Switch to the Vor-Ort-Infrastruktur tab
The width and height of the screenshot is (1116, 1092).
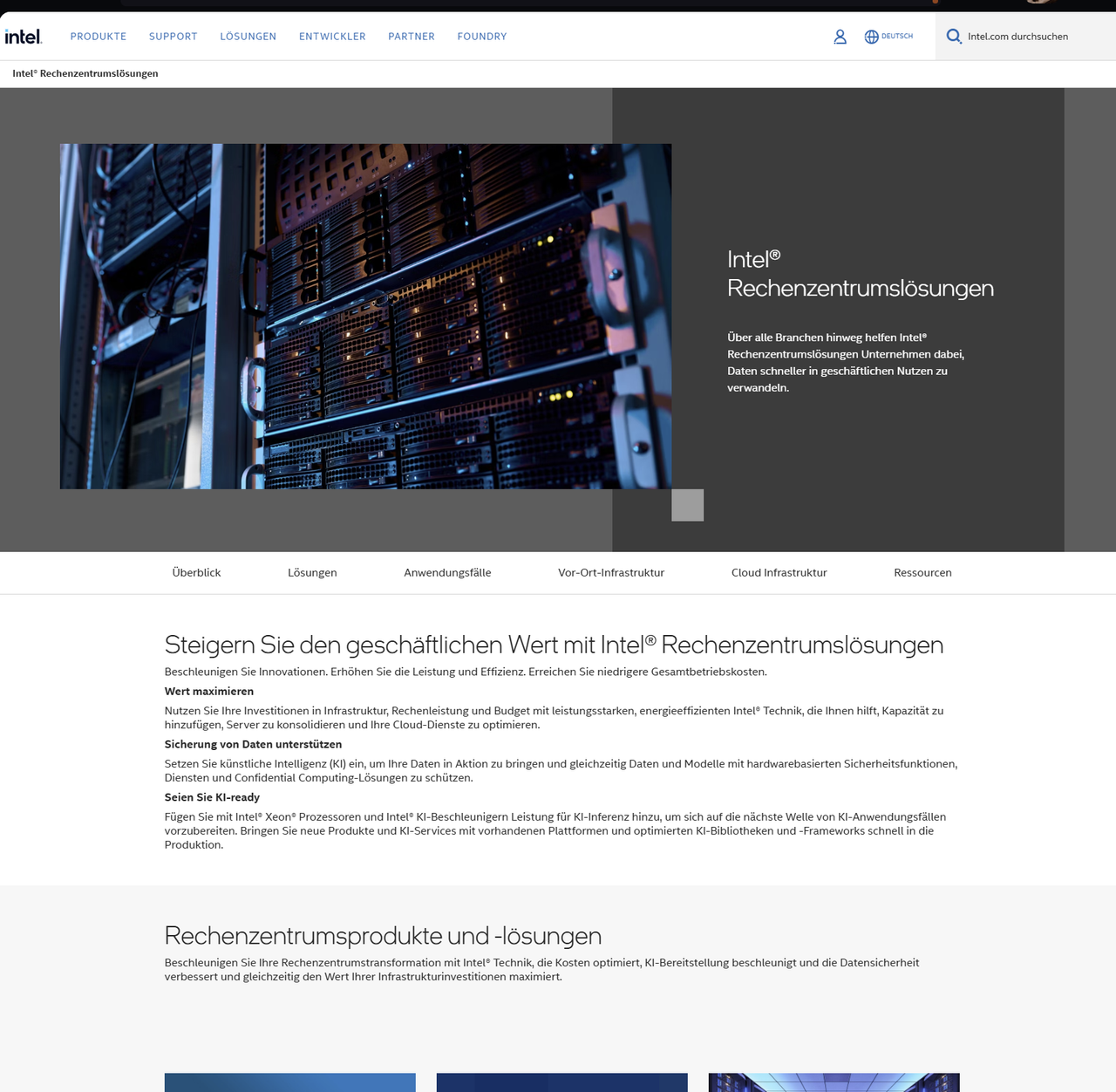click(611, 573)
